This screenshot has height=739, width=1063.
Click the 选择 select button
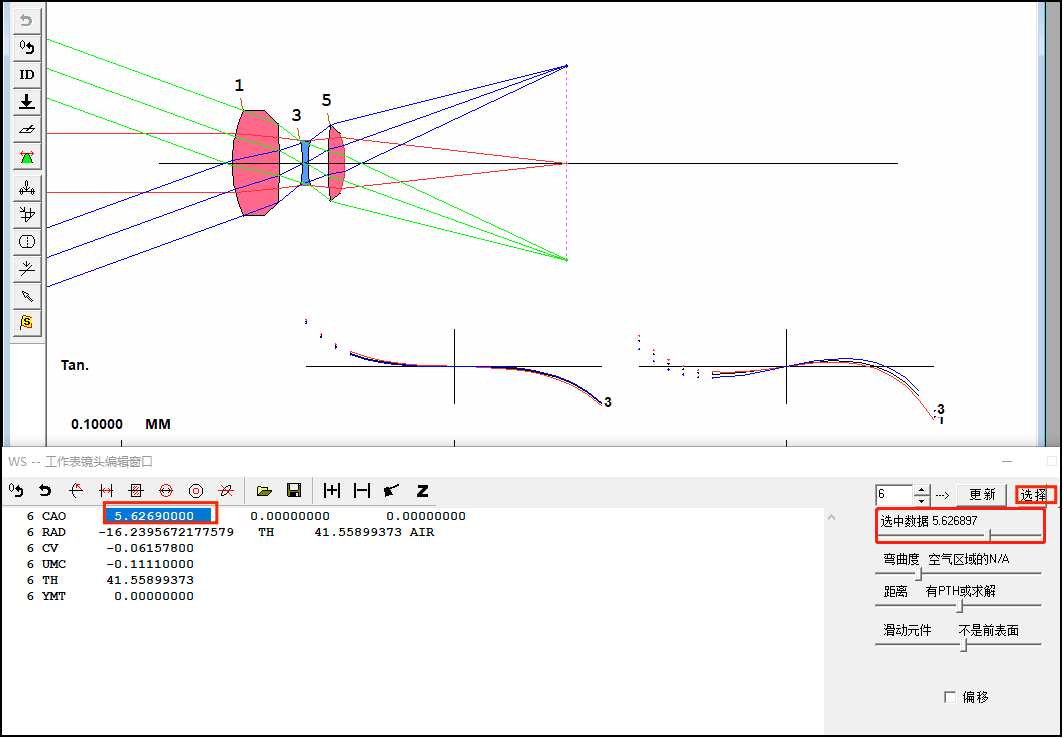(1035, 494)
